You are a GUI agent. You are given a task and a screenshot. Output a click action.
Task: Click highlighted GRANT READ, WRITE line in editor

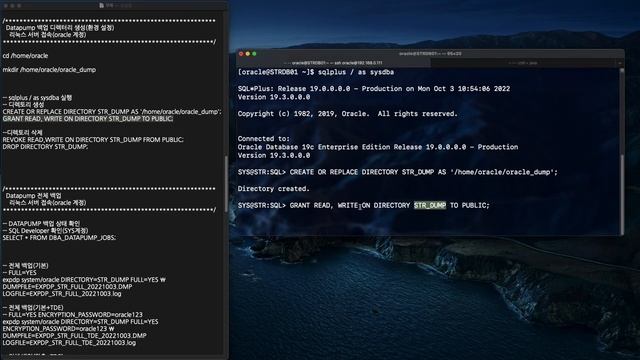point(88,119)
